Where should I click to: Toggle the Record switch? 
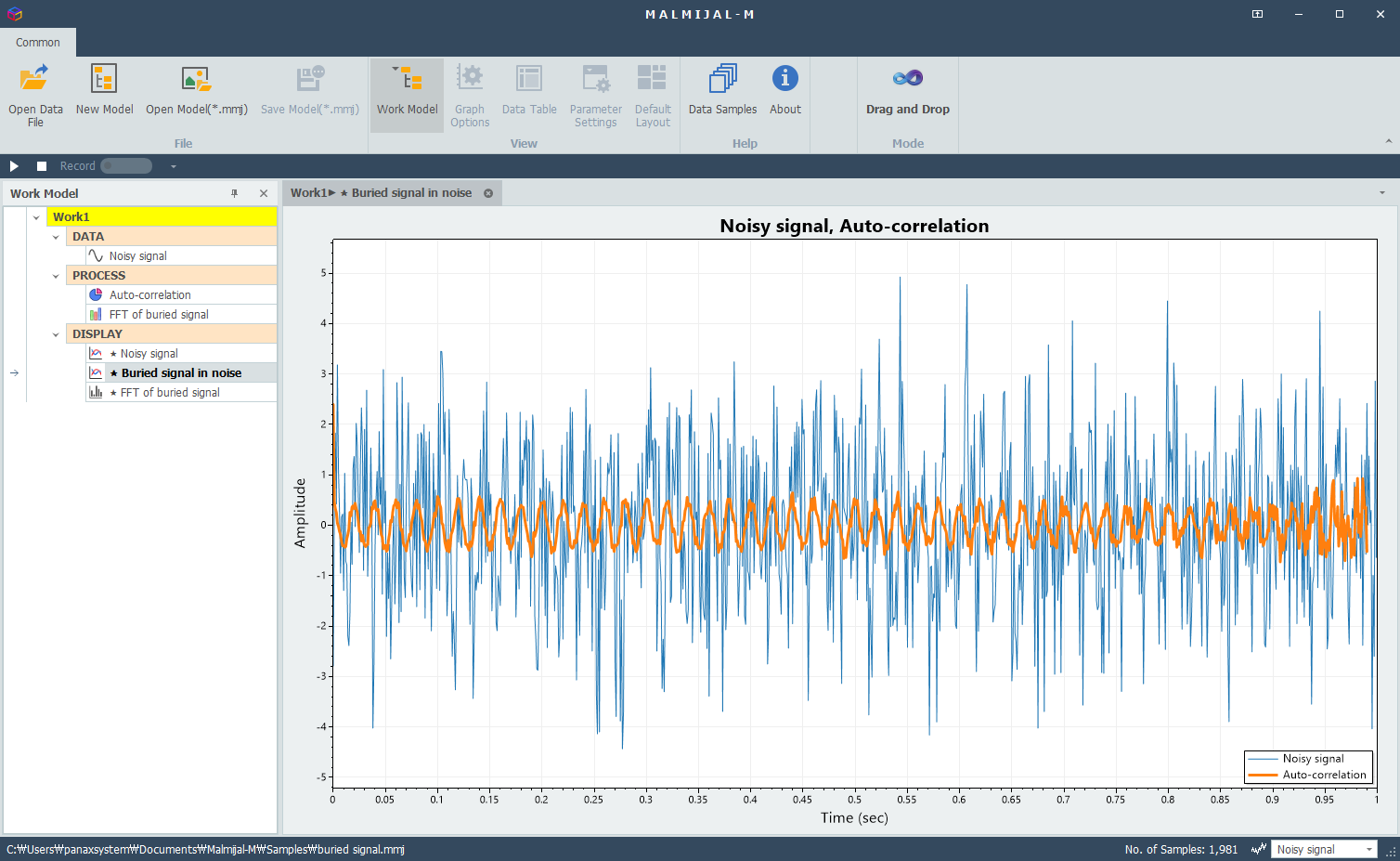[126, 166]
